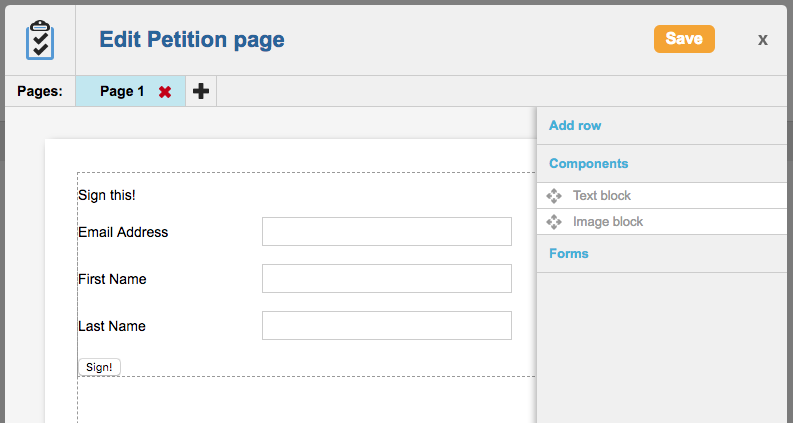
Task: Collapse the Components section
Action: click(x=588, y=163)
